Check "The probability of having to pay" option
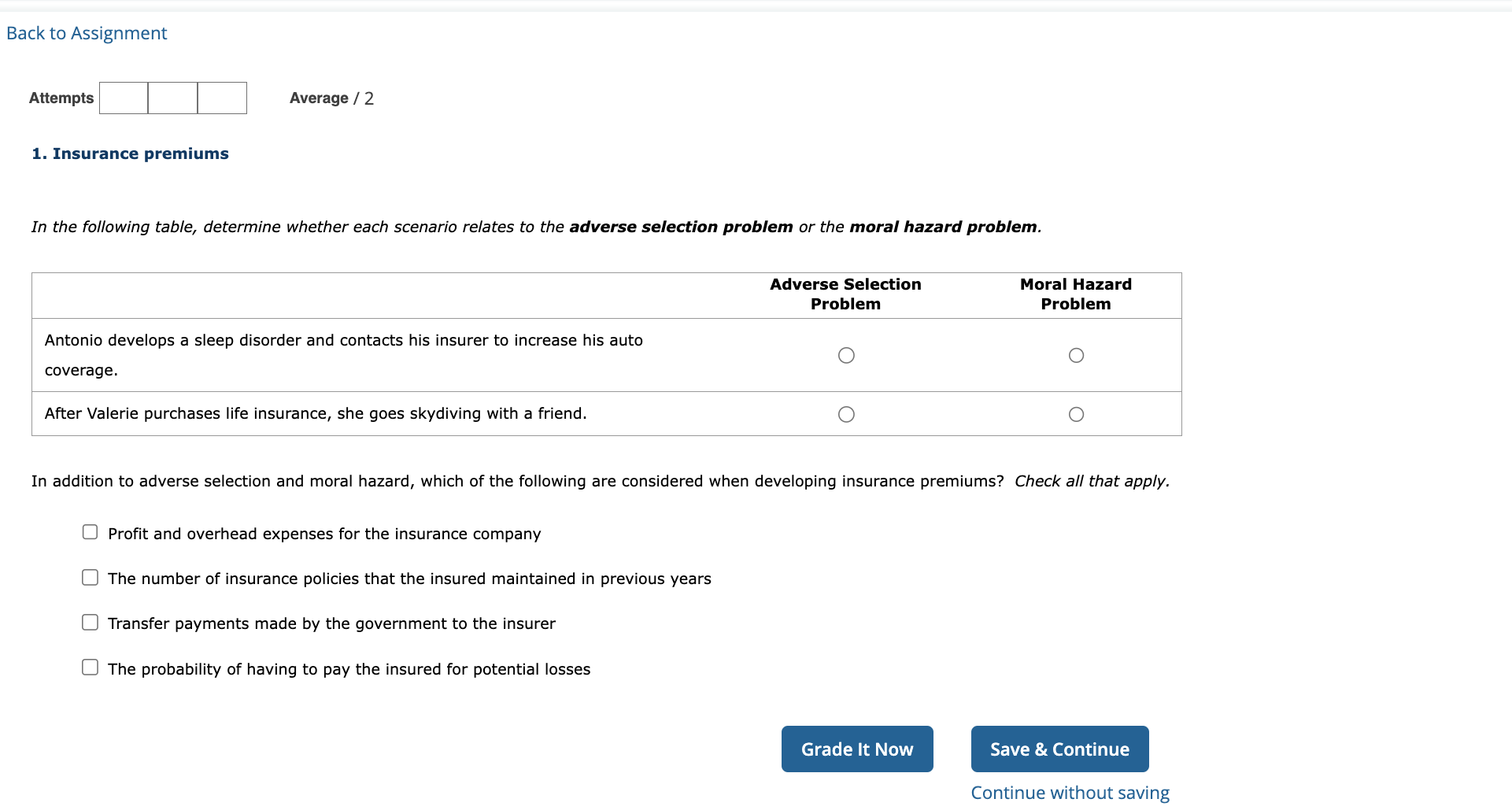Viewport: 1512px width, 810px height. pyautogui.click(x=90, y=667)
